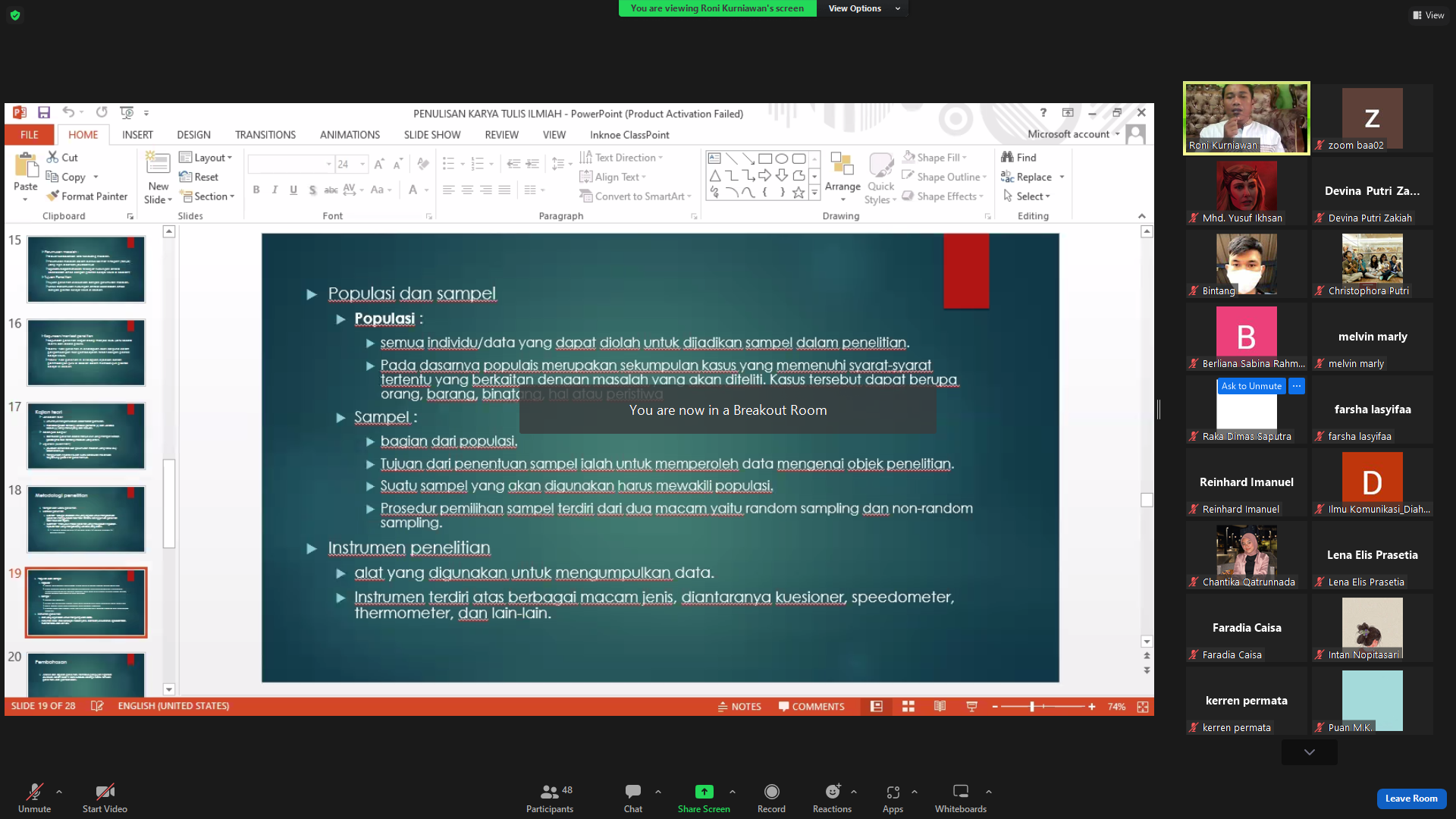
Task: Click the Center alignment icon
Action: click(x=467, y=190)
